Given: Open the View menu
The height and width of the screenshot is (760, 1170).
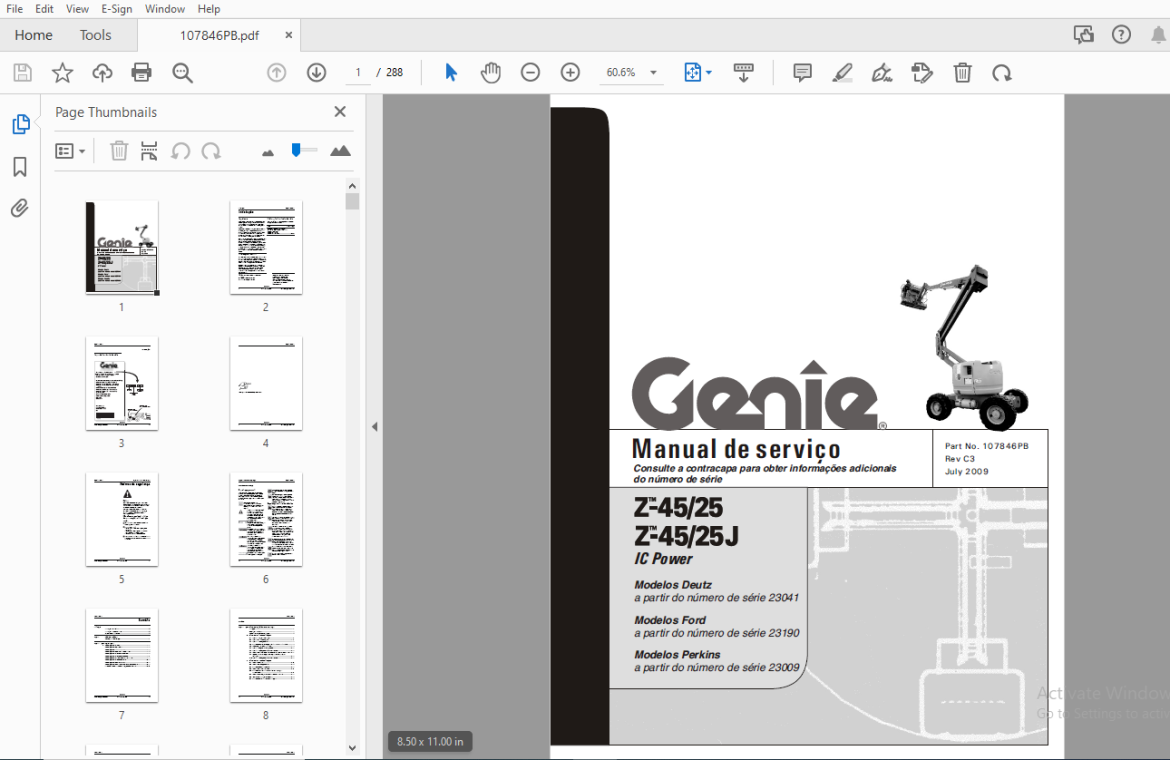Looking at the screenshot, I should [77, 9].
